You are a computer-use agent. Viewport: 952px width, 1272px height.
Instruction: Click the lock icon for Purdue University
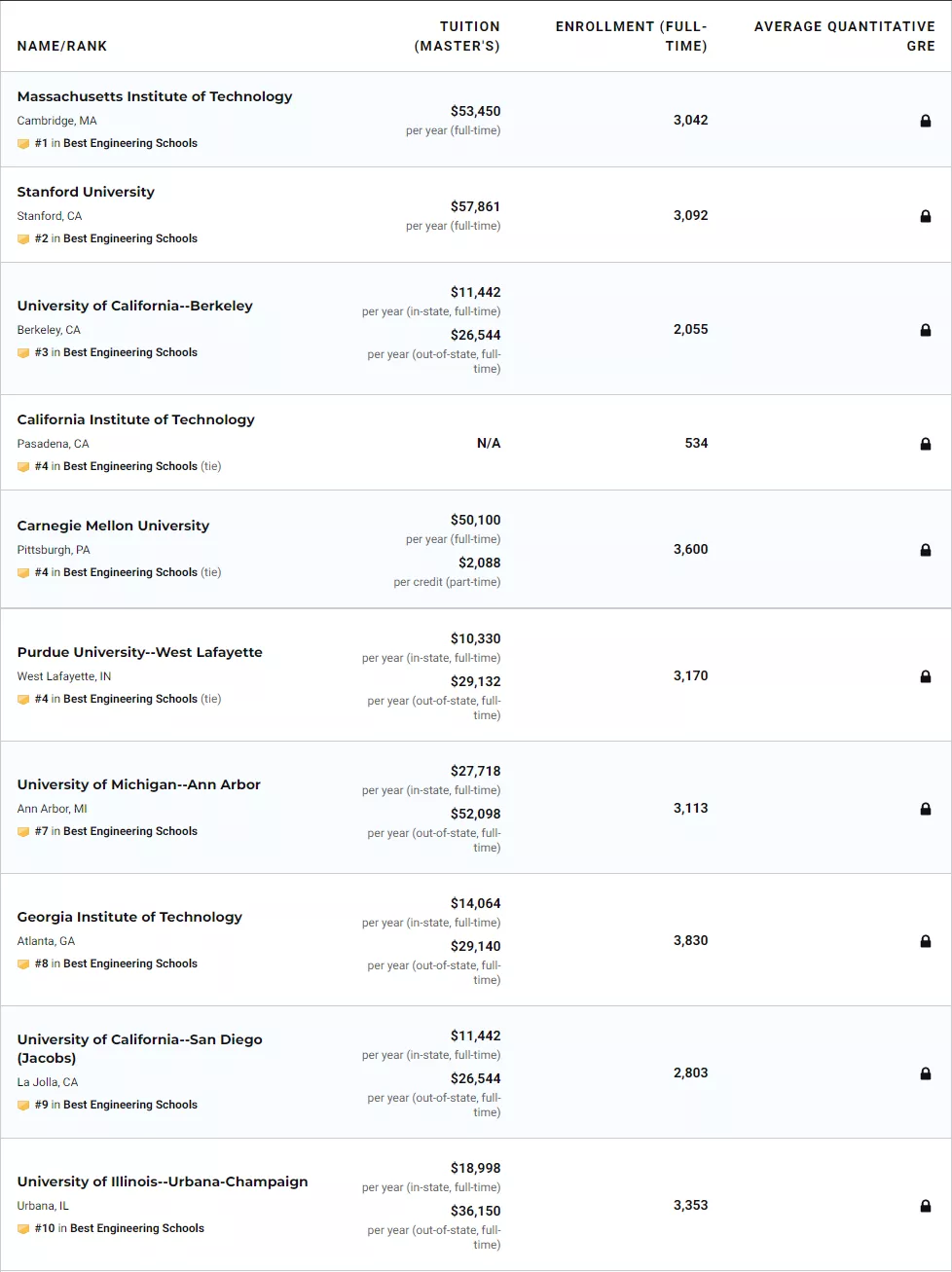point(926,676)
